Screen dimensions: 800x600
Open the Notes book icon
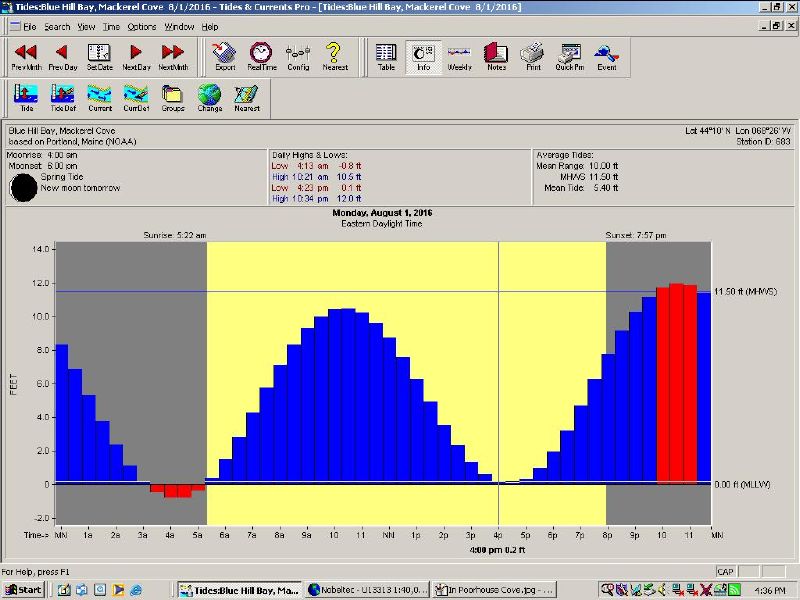pos(496,56)
